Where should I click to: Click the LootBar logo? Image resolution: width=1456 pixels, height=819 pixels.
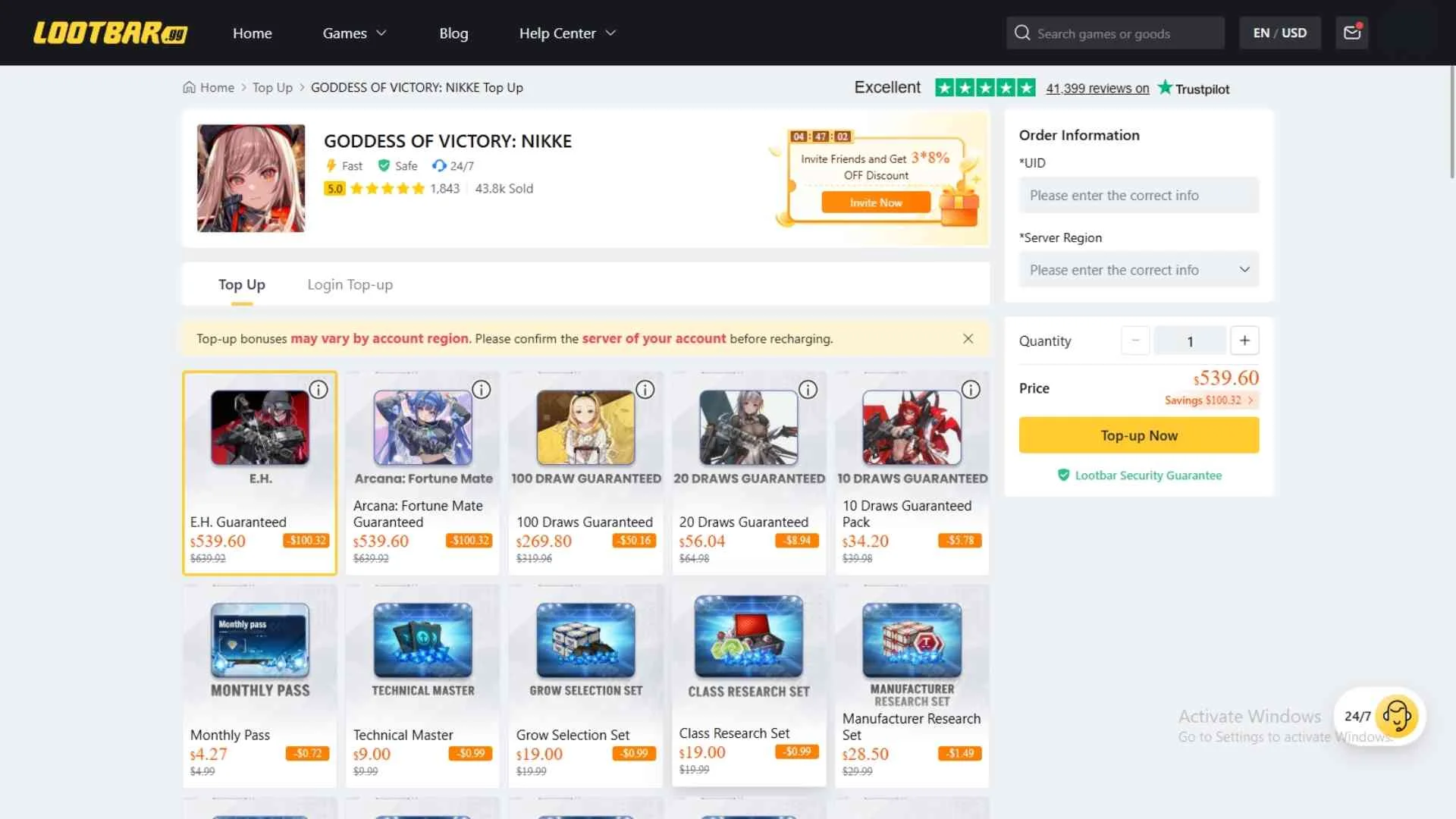click(x=110, y=33)
